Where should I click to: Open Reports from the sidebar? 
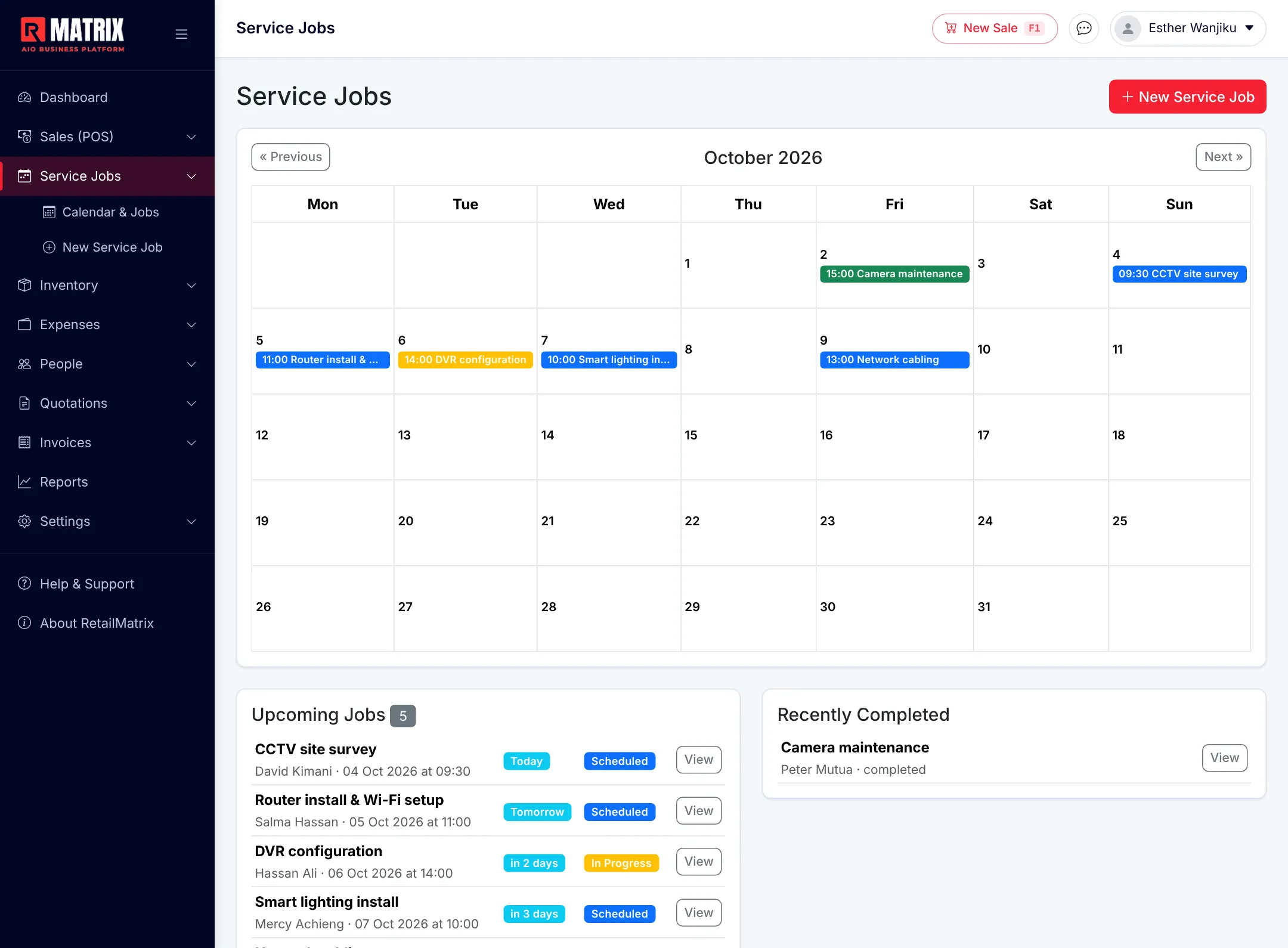point(107,482)
